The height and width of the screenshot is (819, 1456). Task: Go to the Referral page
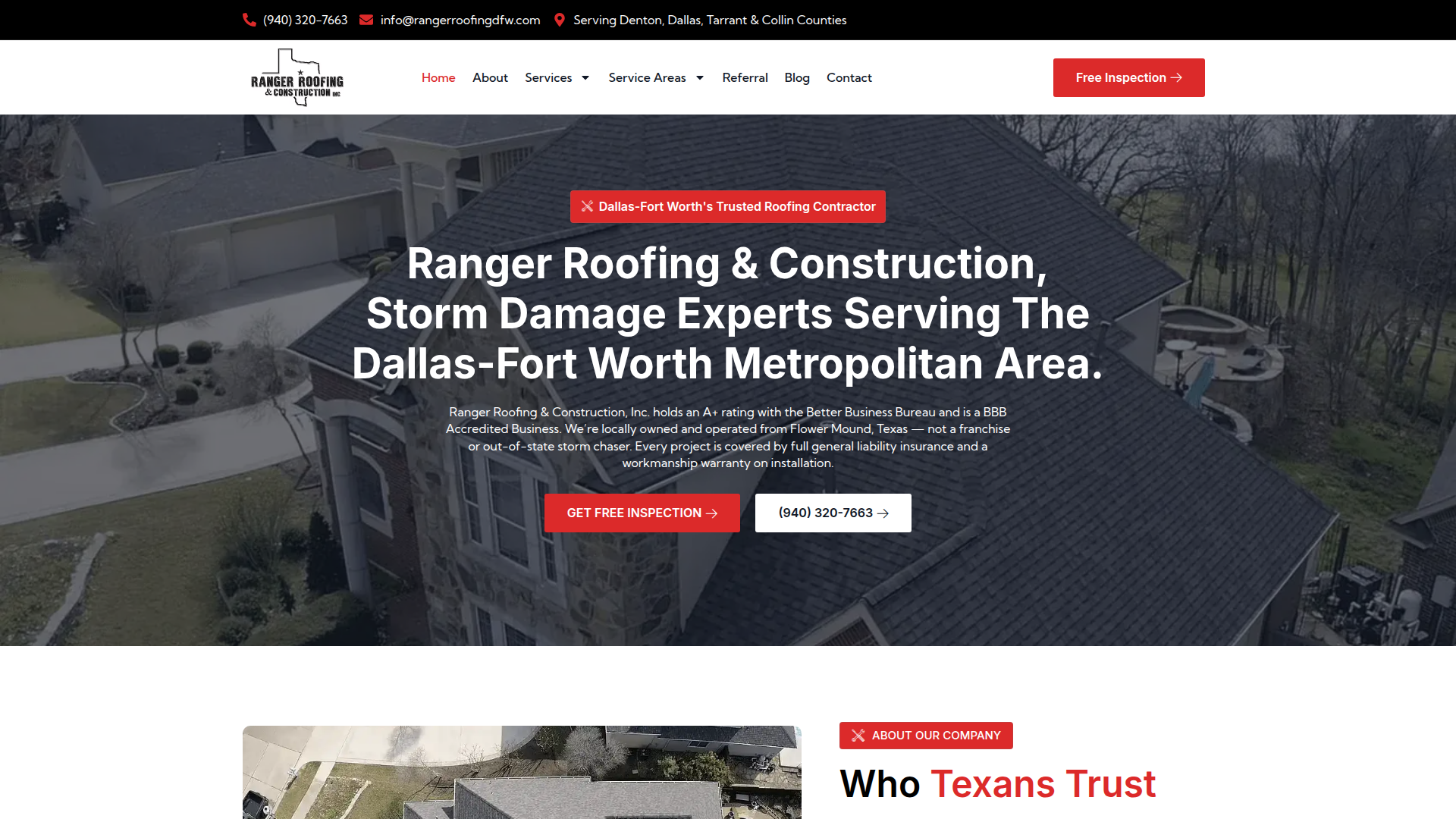745,77
